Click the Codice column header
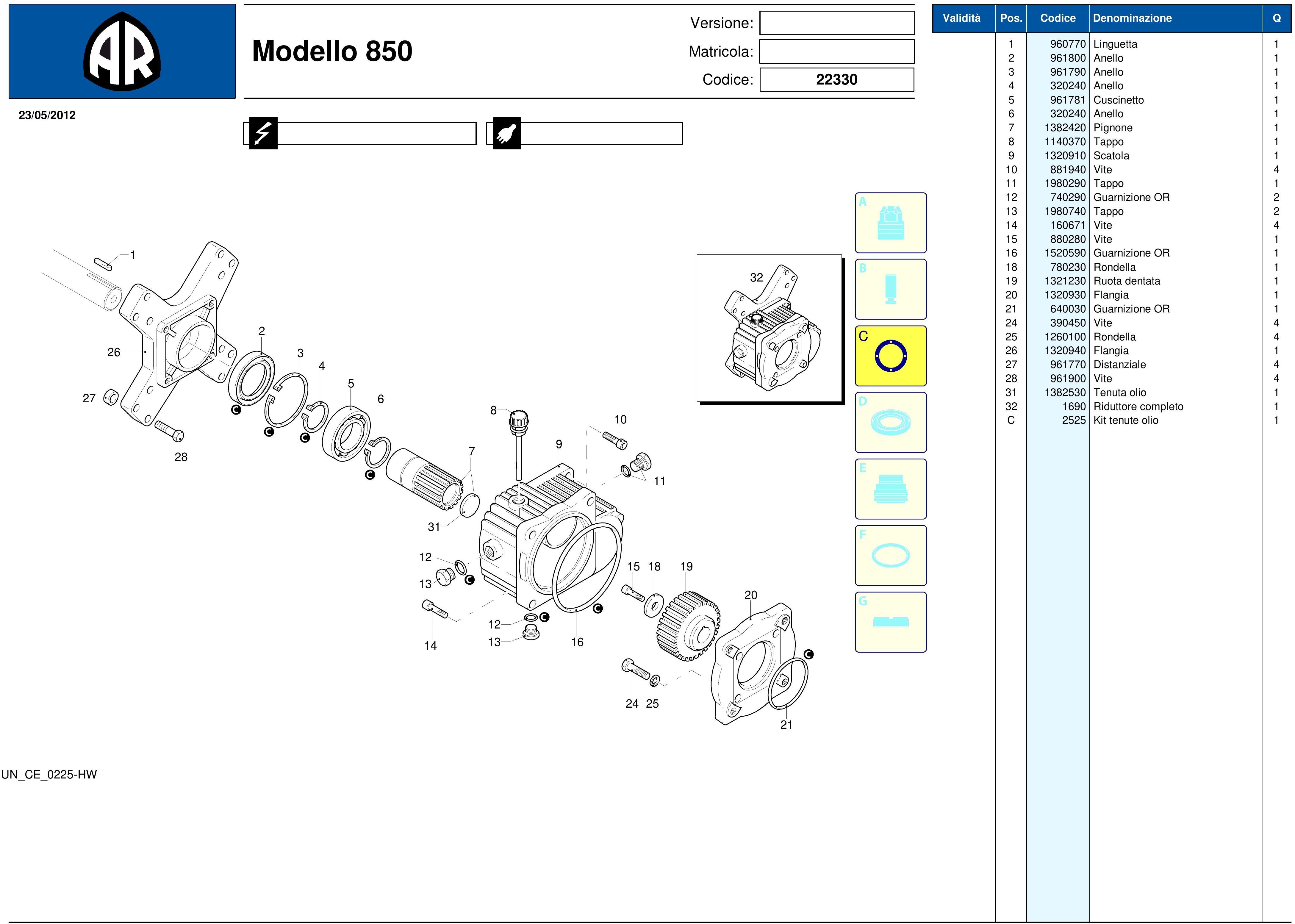1295x924 pixels. [x=1058, y=18]
